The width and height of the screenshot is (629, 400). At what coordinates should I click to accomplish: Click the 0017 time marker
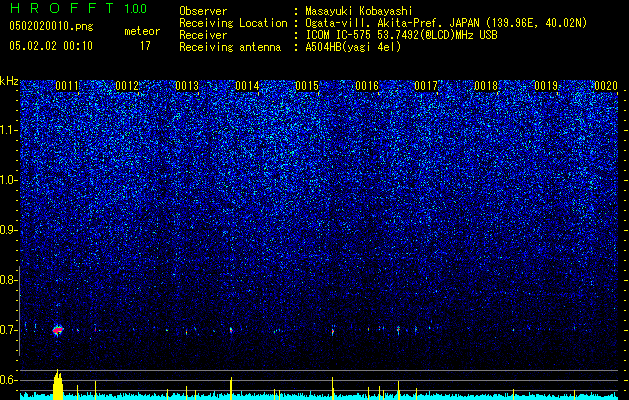pyautogui.click(x=426, y=86)
